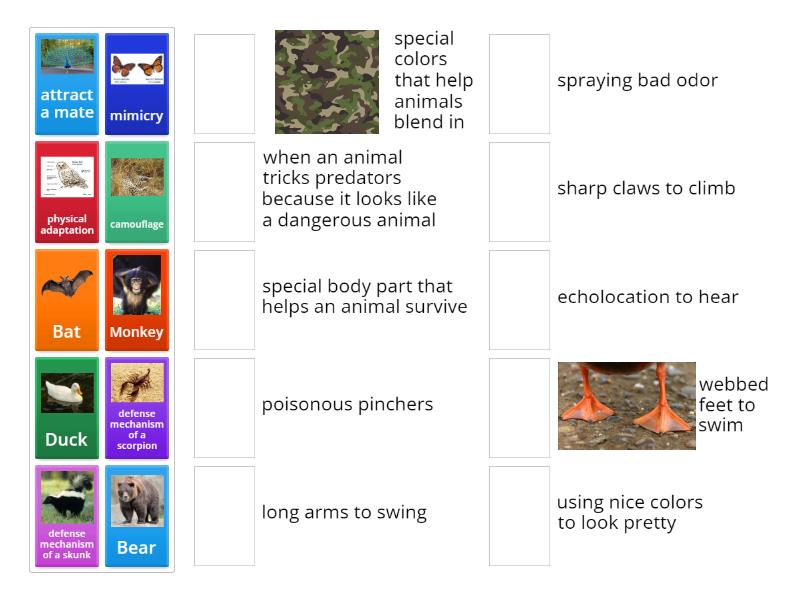The width and height of the screenshot is (800, 600).
Task: Select the Bear card
Action: 136,514
